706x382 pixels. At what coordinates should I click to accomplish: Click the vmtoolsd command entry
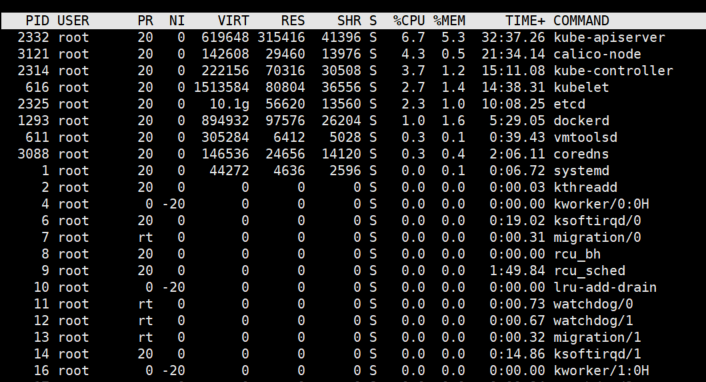[585, 137]
